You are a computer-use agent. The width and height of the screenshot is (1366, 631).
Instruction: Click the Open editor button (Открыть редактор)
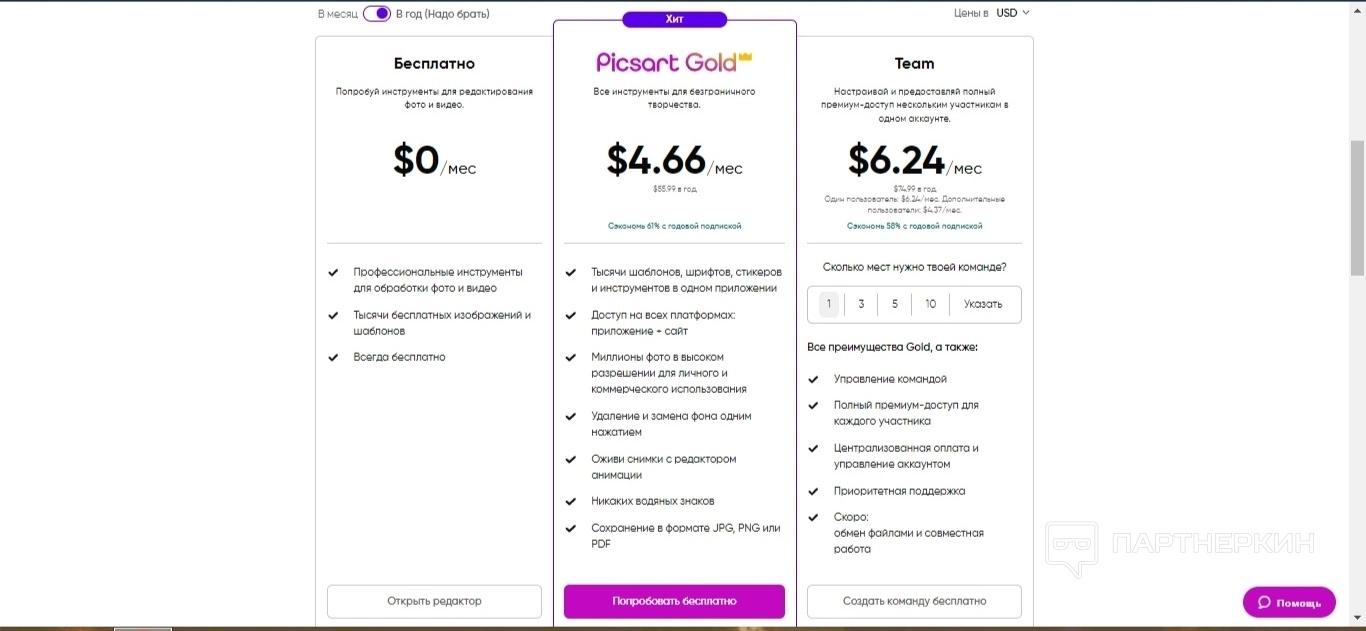tap(434, 601)
